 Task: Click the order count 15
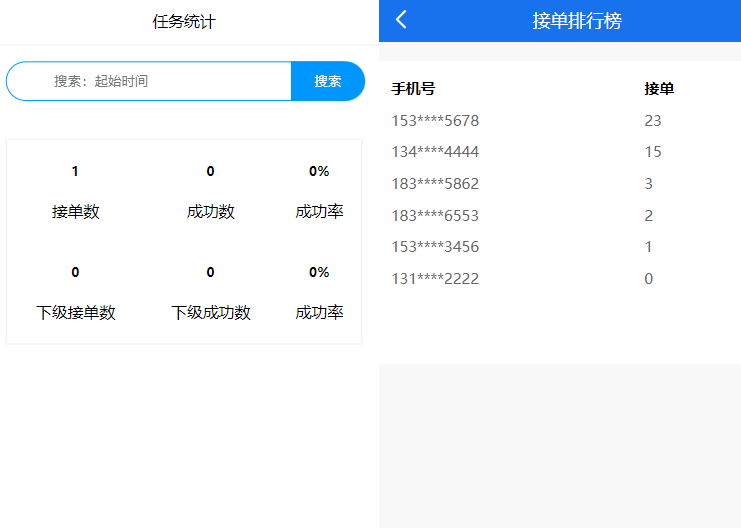653,152
